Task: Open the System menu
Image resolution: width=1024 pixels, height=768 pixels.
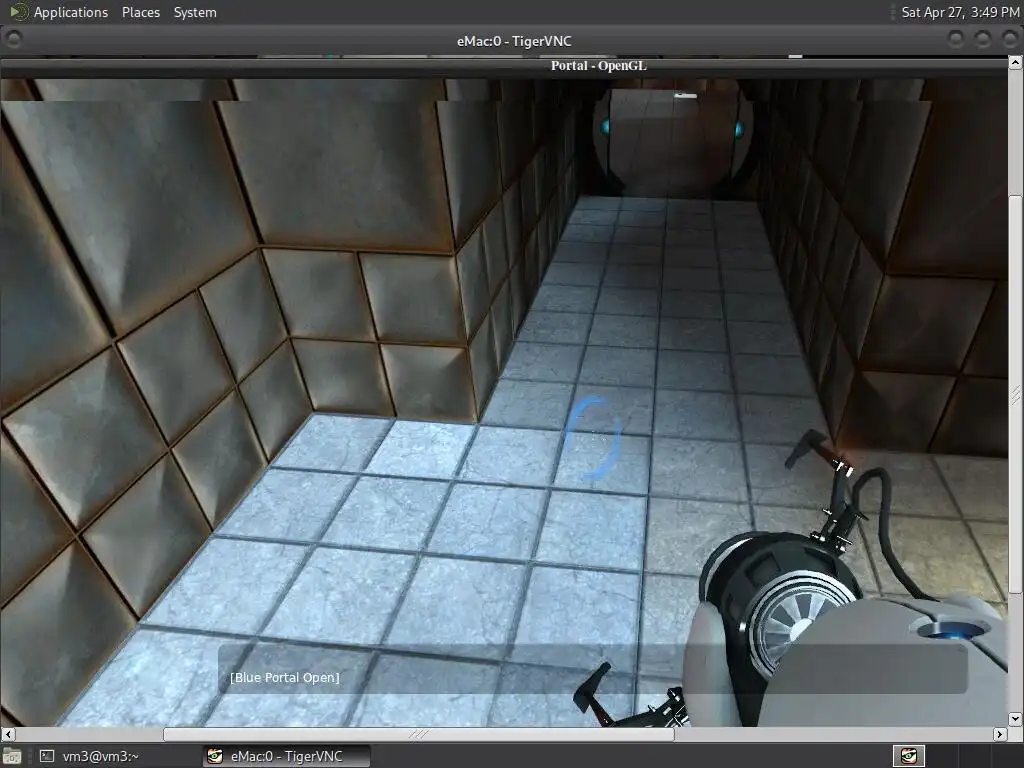Action: [x=195, y=12]
